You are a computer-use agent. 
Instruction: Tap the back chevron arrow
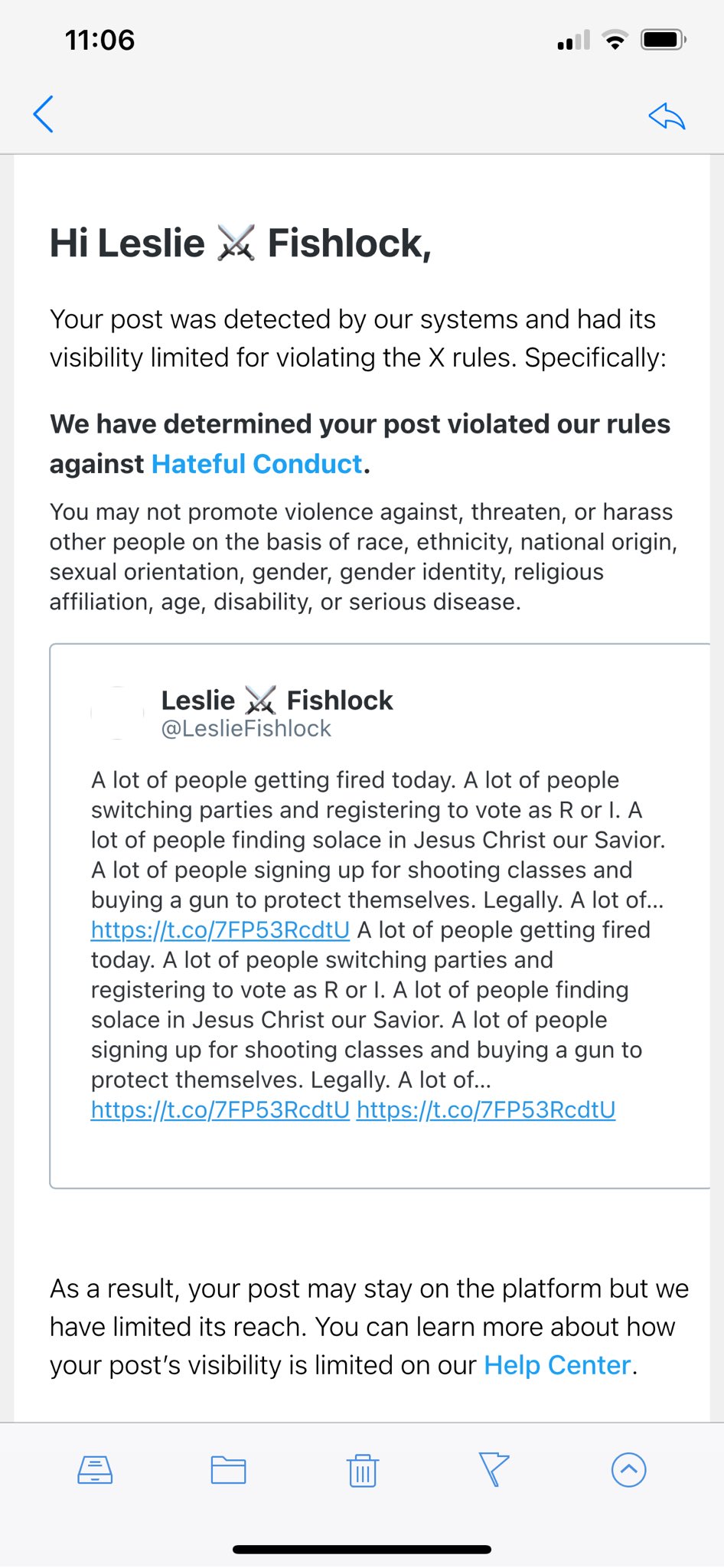(44, 115)
